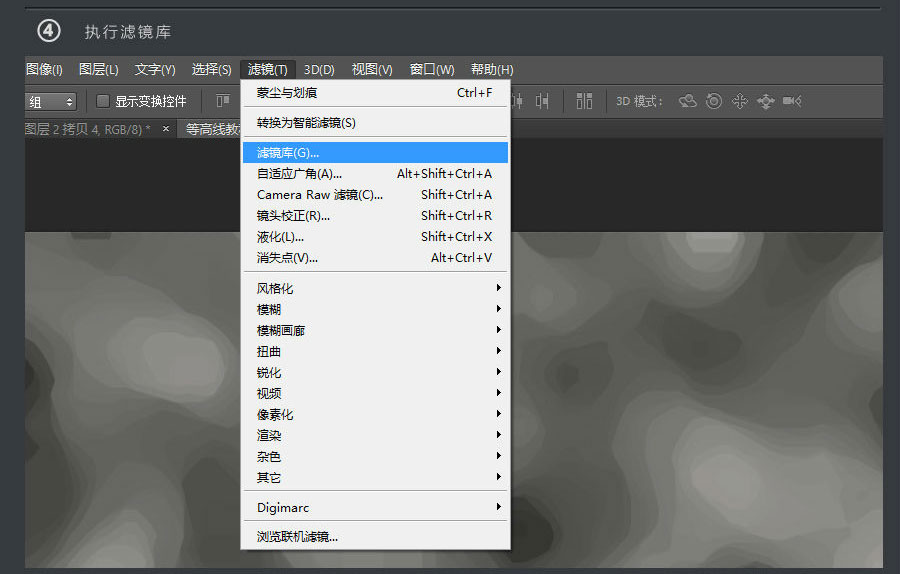900x574 pixels.
Task: Select the 3D Rotate Object mode icon
Action: 688,102
